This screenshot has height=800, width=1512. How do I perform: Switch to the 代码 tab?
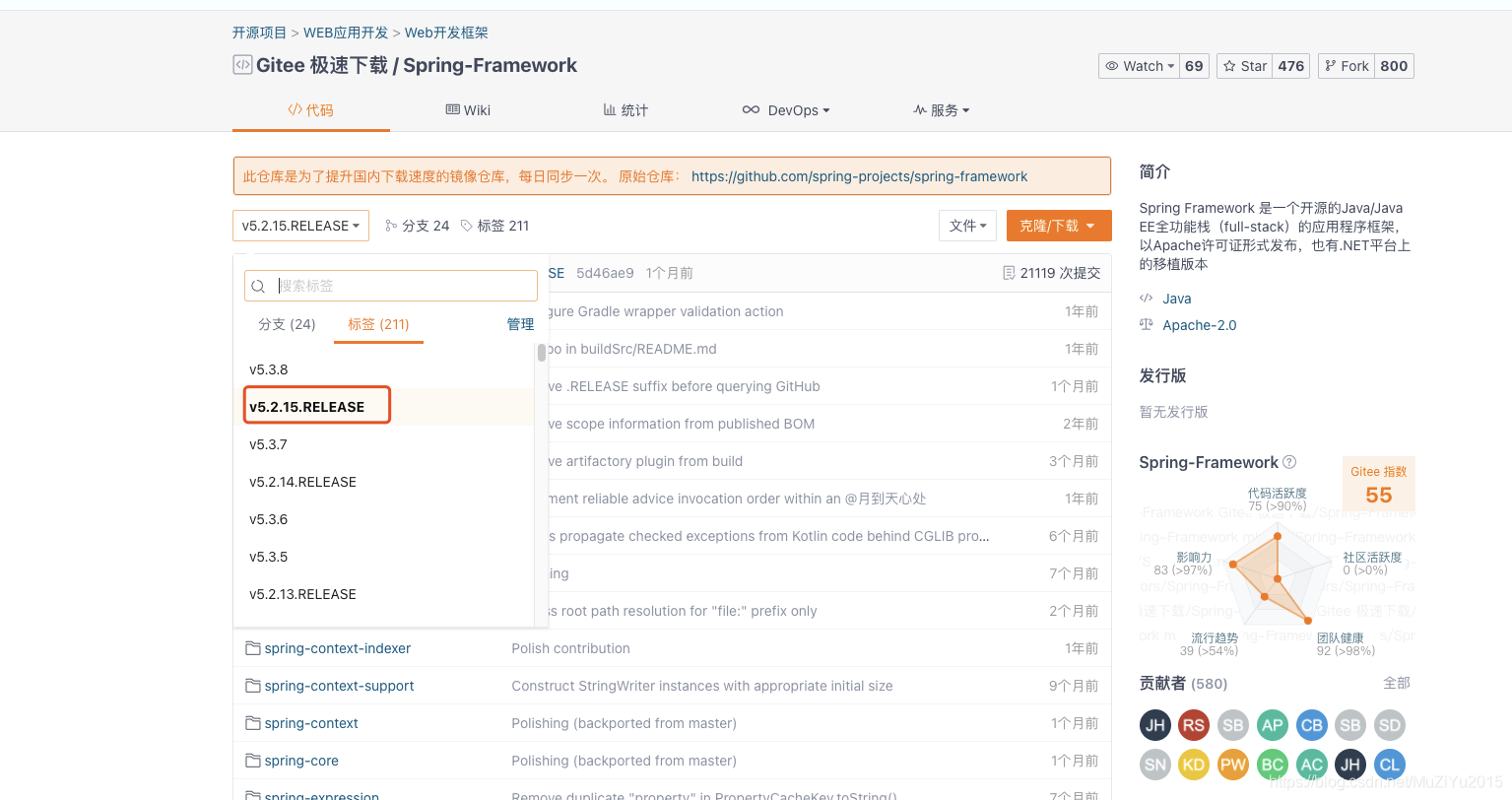click(311, 110)
